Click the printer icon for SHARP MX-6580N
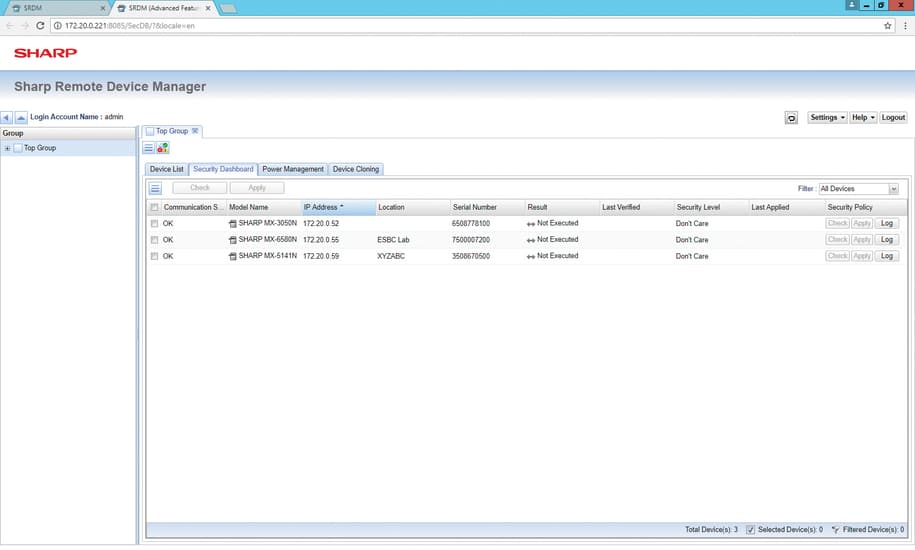The width and height of the screenshot is (915, 550). click(x=233, y=240)
